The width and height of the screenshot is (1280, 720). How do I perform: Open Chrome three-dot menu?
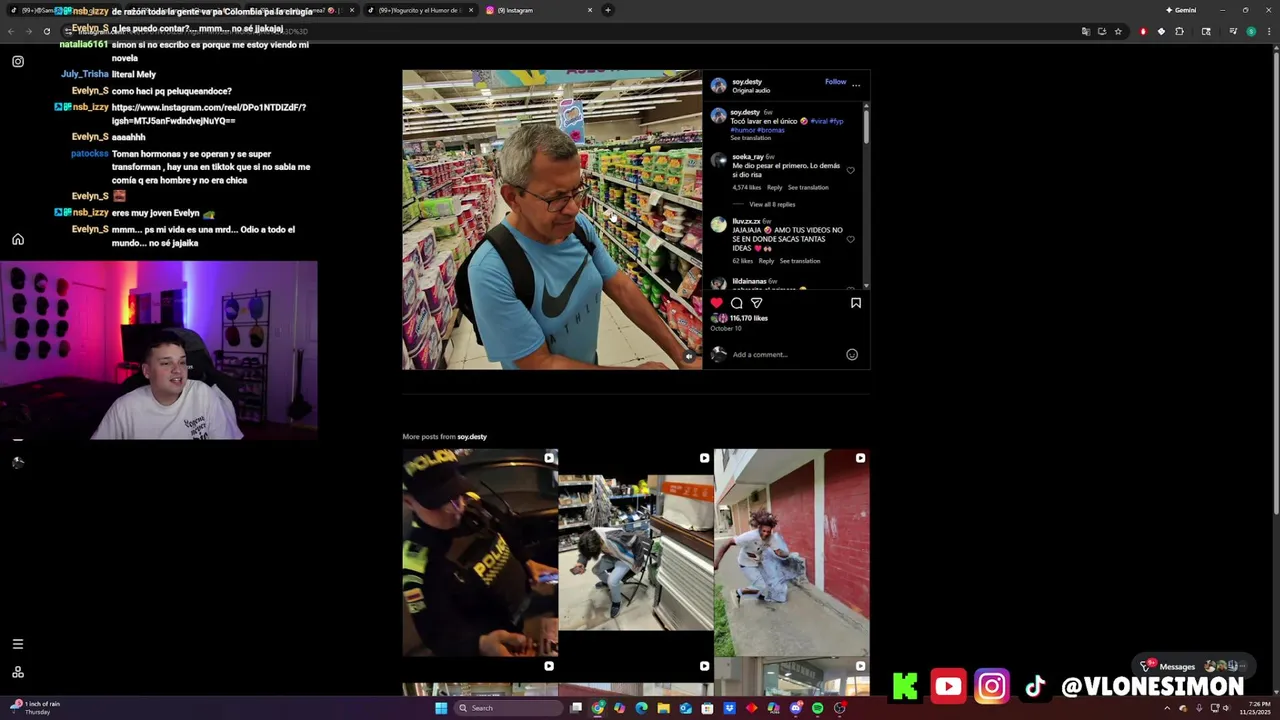(x=1268, y=31)
